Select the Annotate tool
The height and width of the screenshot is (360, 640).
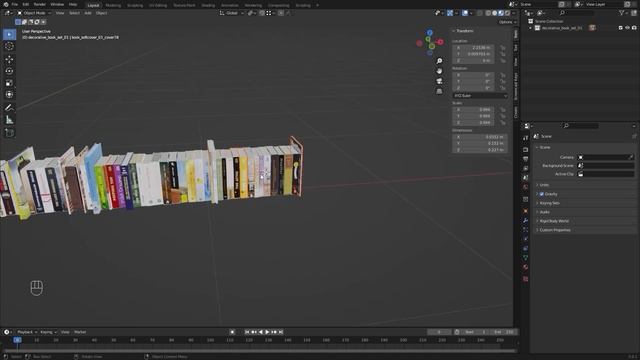click(9, 108)
